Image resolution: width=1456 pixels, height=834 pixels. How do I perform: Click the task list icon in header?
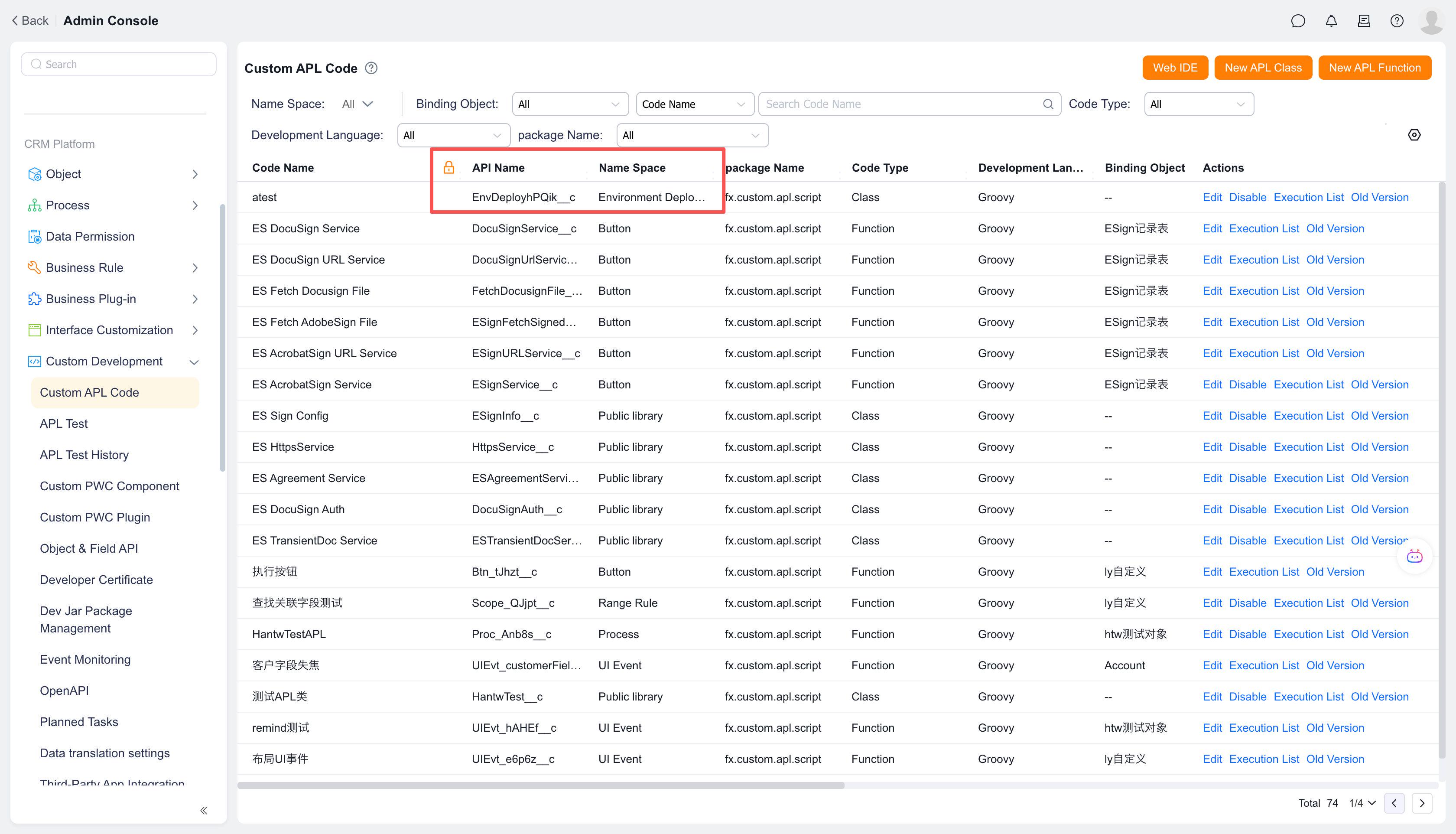coord(1364,21)
